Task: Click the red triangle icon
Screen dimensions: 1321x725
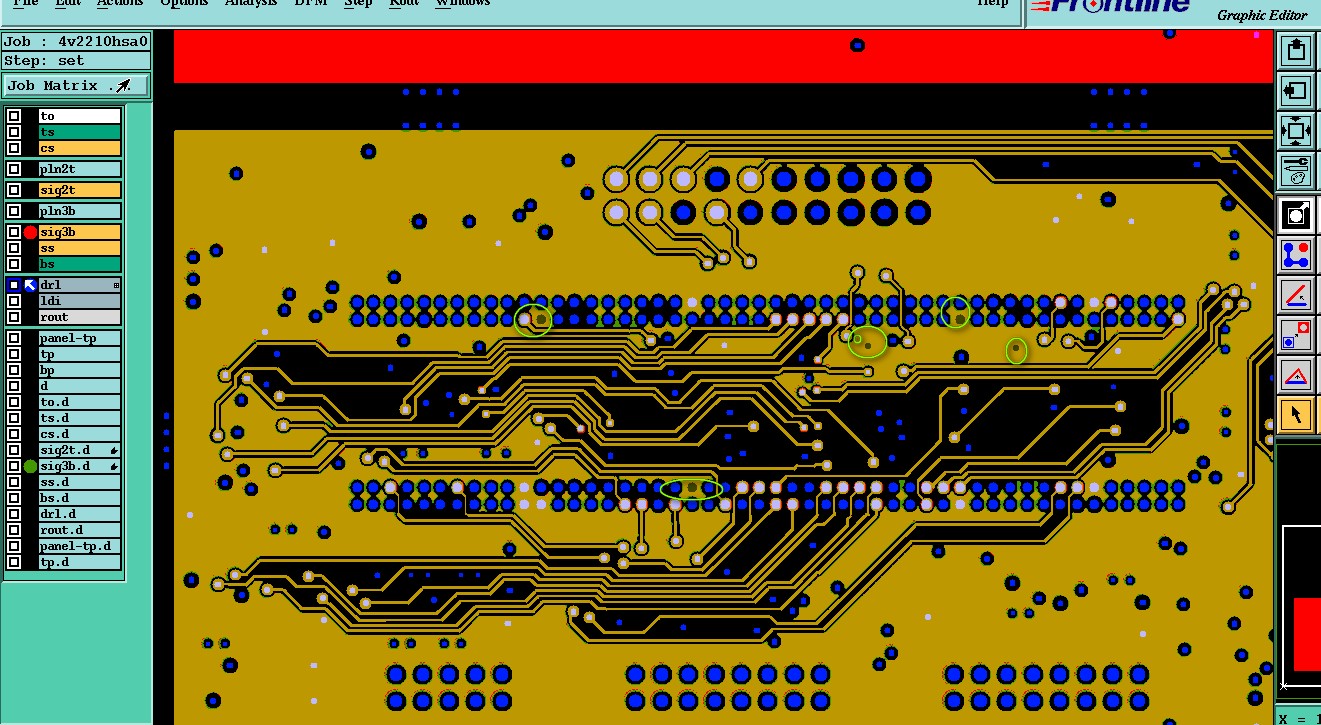Action: pos(1296,375)
